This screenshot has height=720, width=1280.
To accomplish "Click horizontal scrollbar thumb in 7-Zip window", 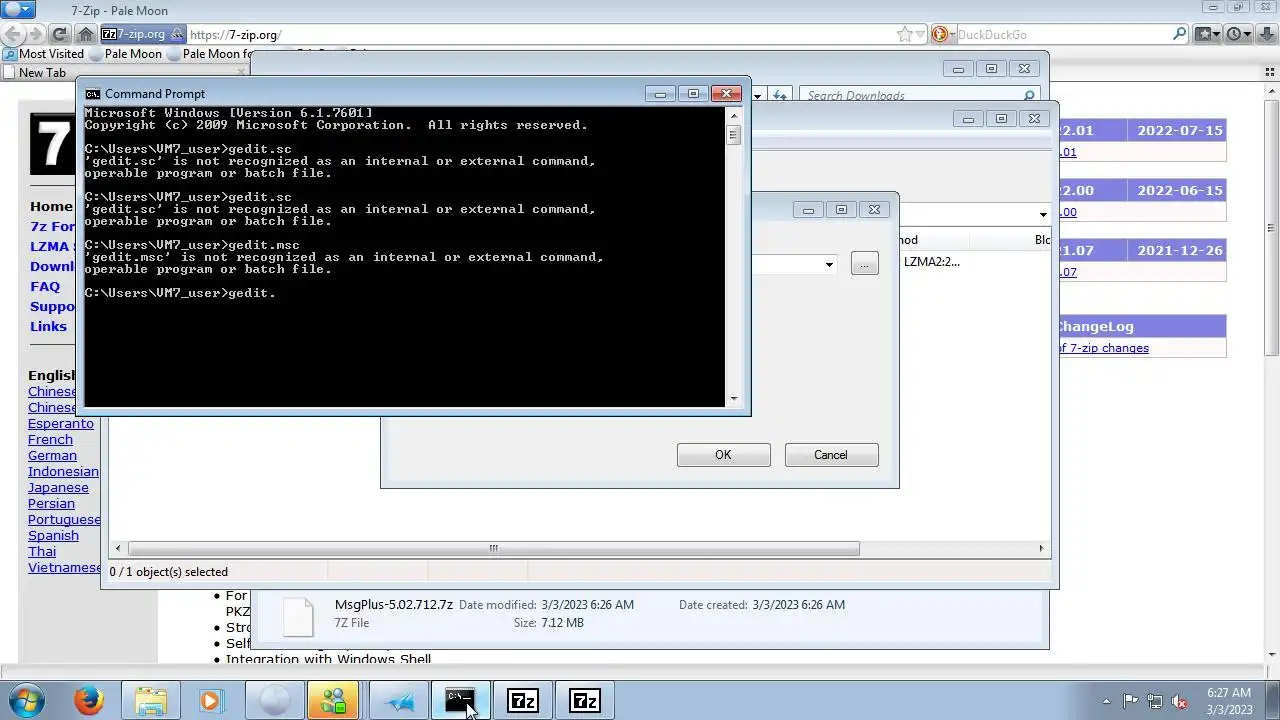I will (x=493, y=548).
